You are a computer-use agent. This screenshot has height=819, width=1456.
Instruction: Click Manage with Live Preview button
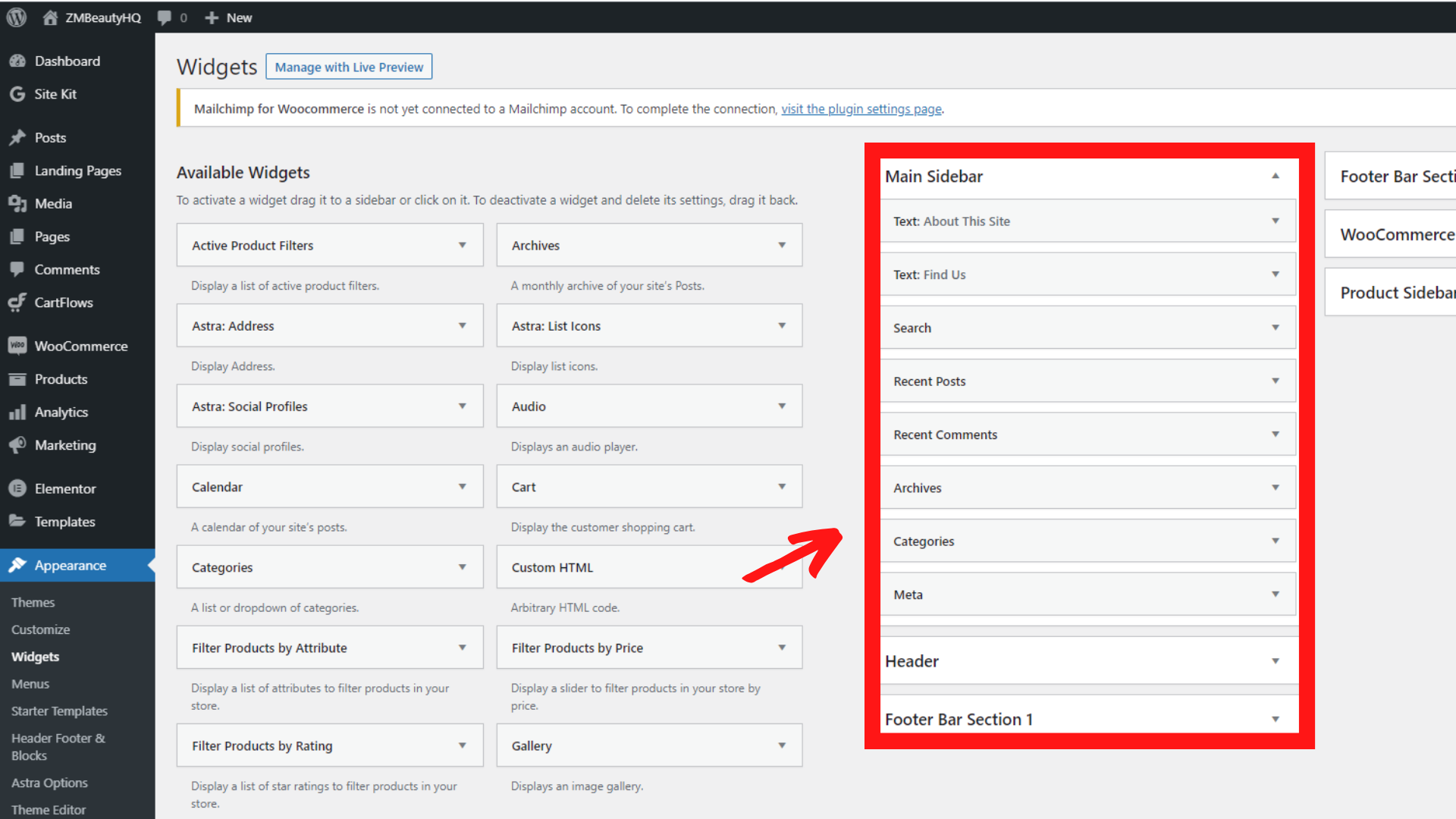tap(349, 67)
